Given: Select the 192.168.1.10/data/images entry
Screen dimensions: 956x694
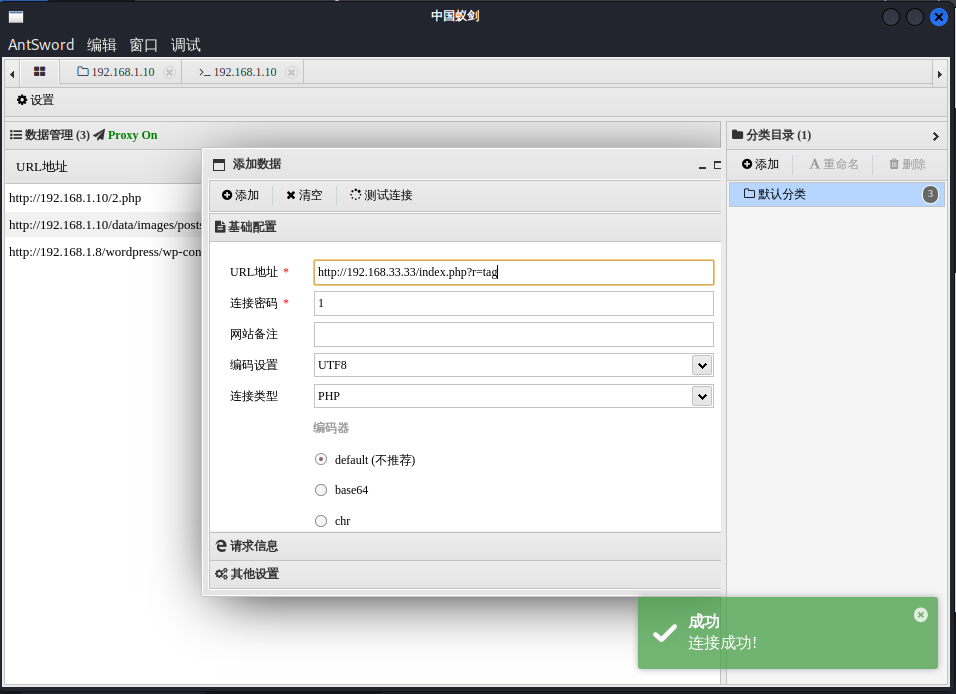Looking at the screenshot, I should point(104,225).
